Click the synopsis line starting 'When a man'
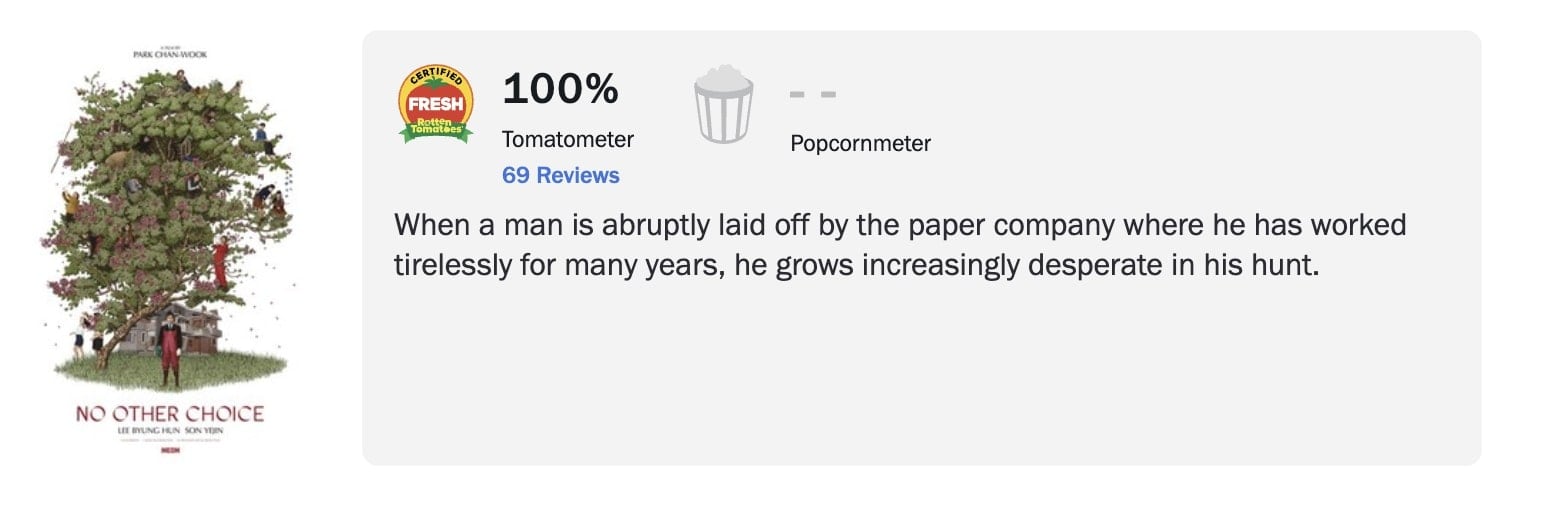Viewport: 1542px width, 506px height. click(899, 225)
